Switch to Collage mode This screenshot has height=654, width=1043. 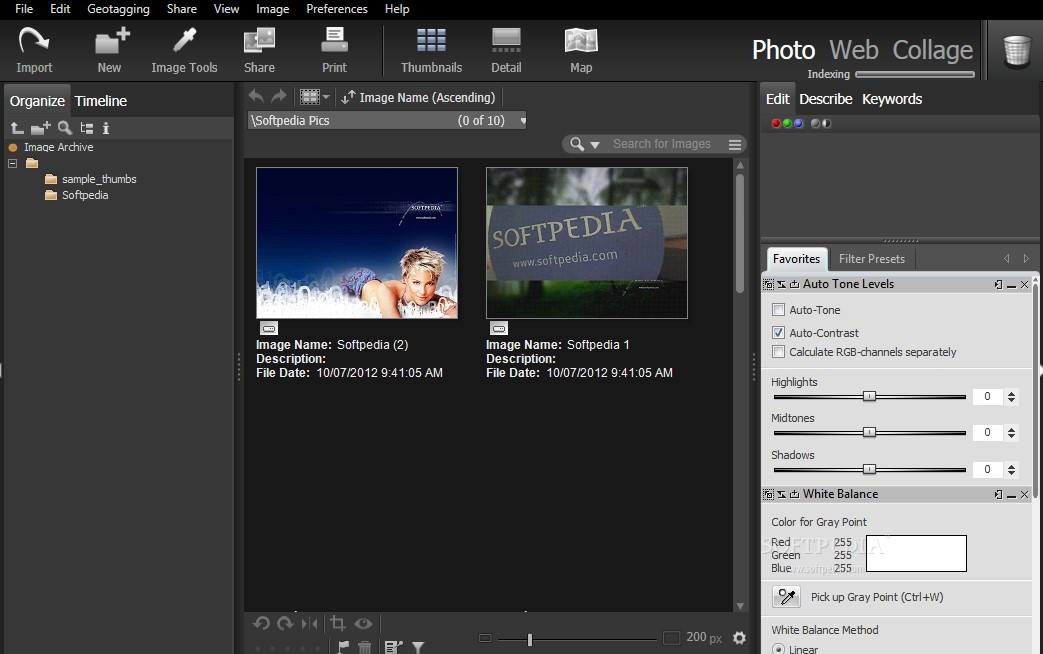933,50
